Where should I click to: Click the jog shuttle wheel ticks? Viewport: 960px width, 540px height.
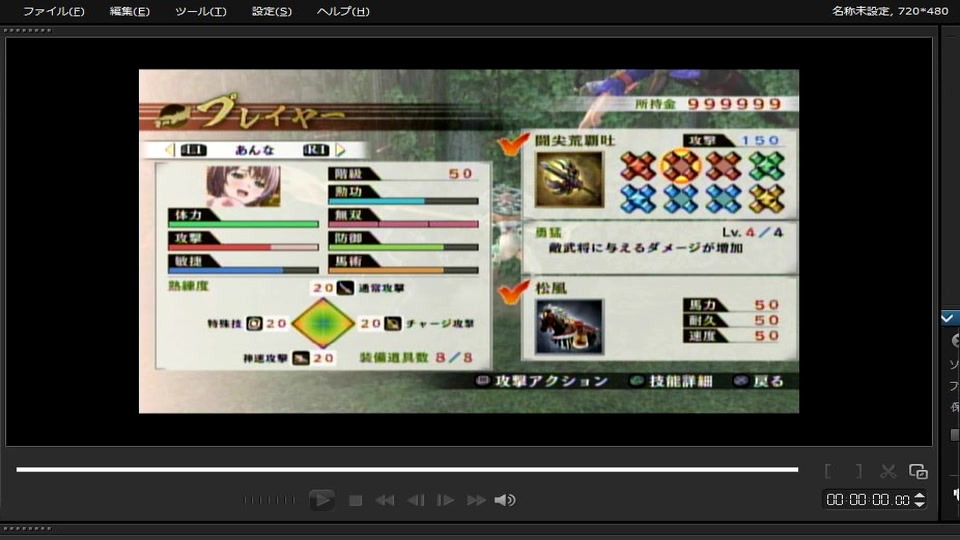269,500
